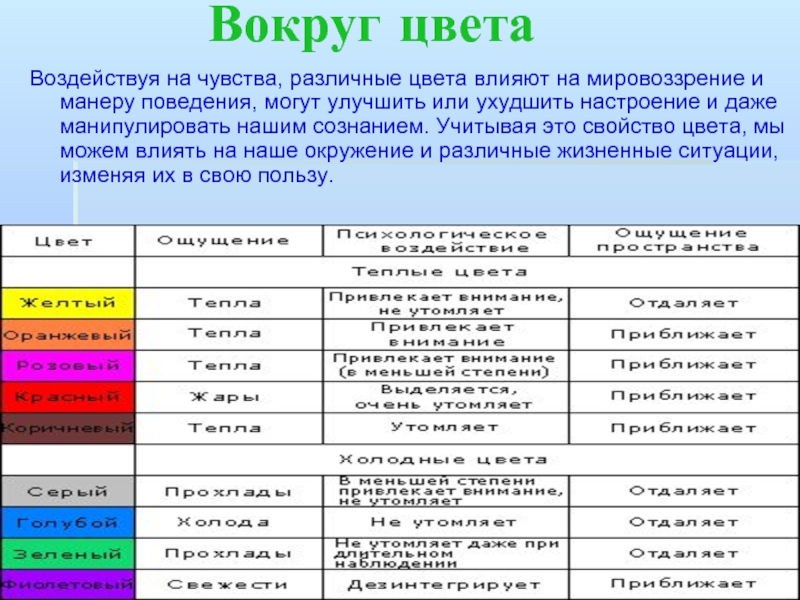The image size is (800, 600).
Task: Select "Выделяется, очень утомляет" cell
Action: click(x=444, y=397)
